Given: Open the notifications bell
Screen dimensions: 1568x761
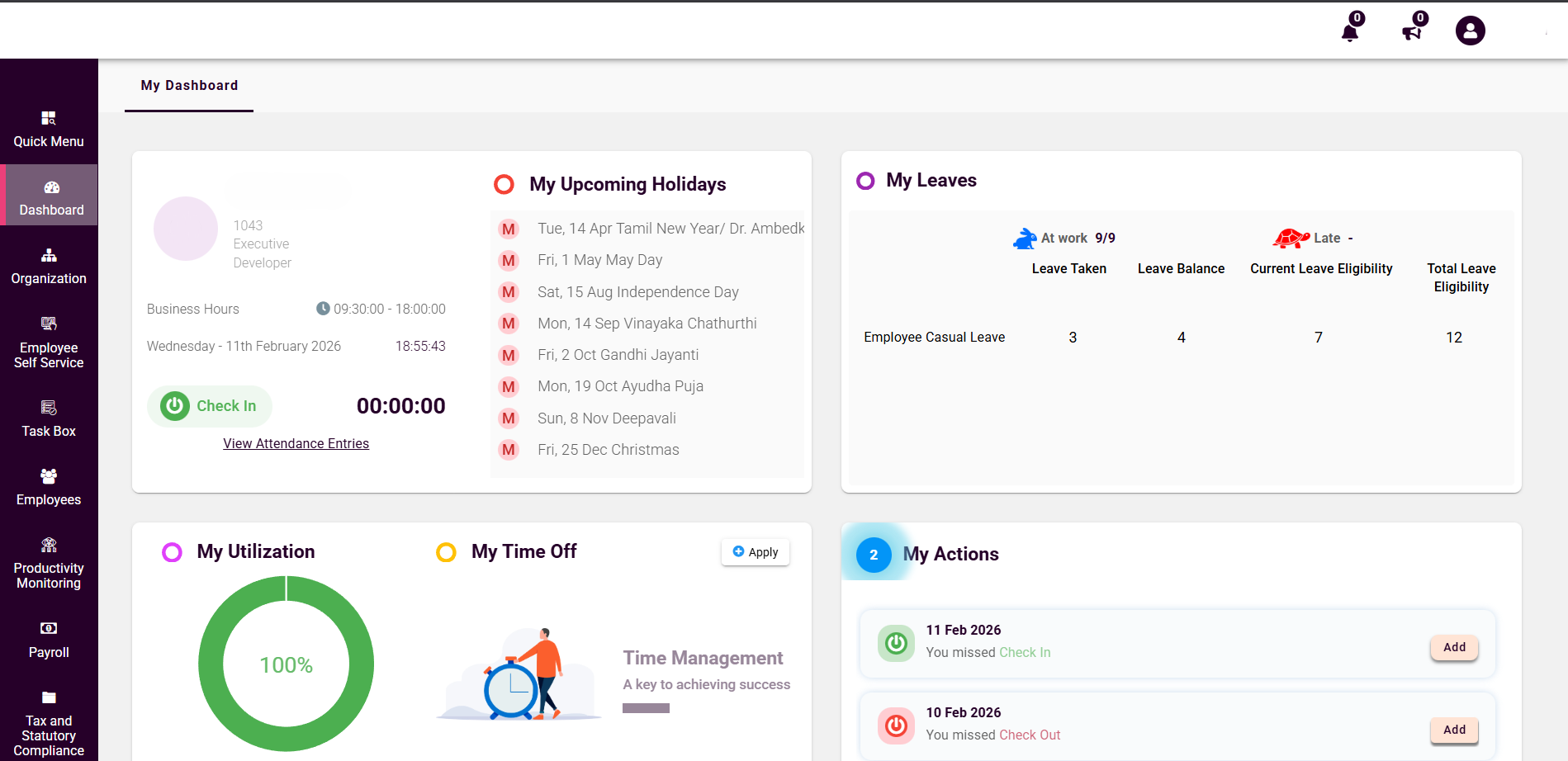Looking at the screenshot, I should [x=1350, y=30].
